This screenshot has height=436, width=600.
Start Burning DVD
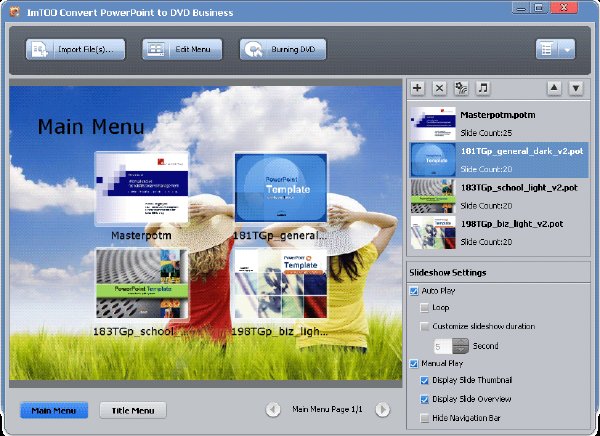point(283,49)
